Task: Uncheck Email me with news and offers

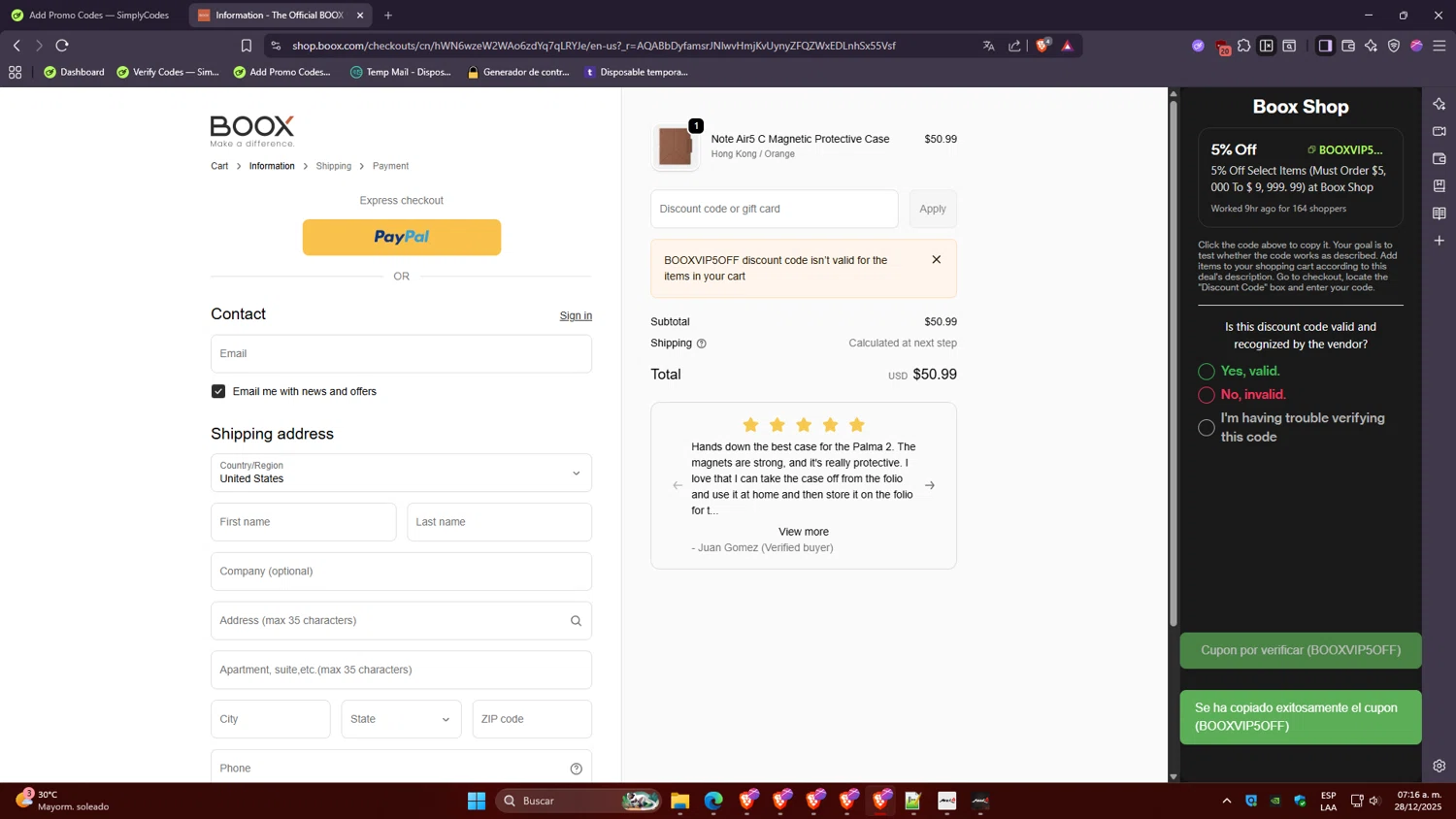Action: (218, 391)
